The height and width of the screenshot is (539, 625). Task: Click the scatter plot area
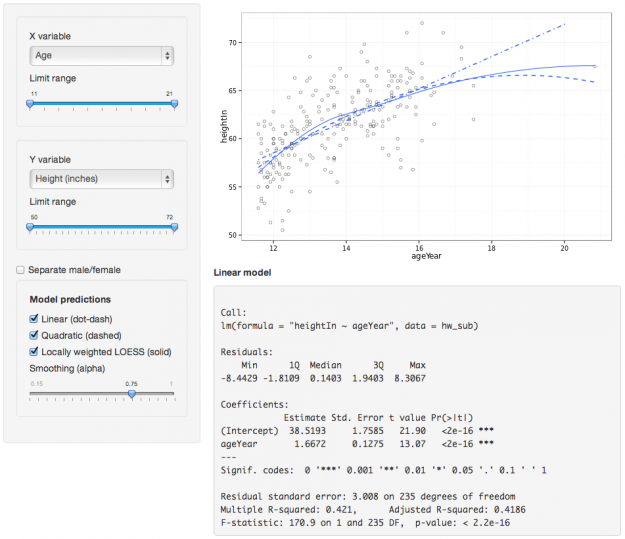pos(426,126)
